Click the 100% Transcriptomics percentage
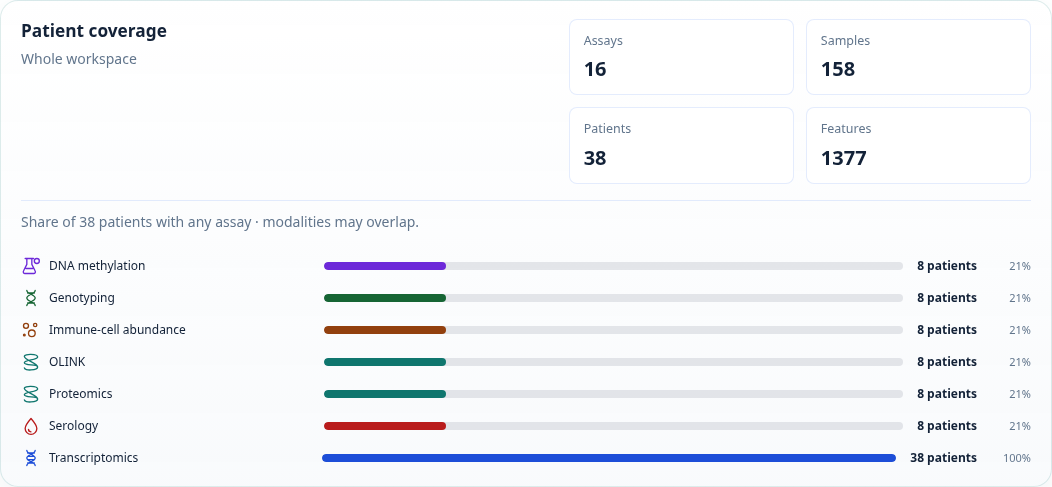1052x487 pixels. [x=1017, y=458]
